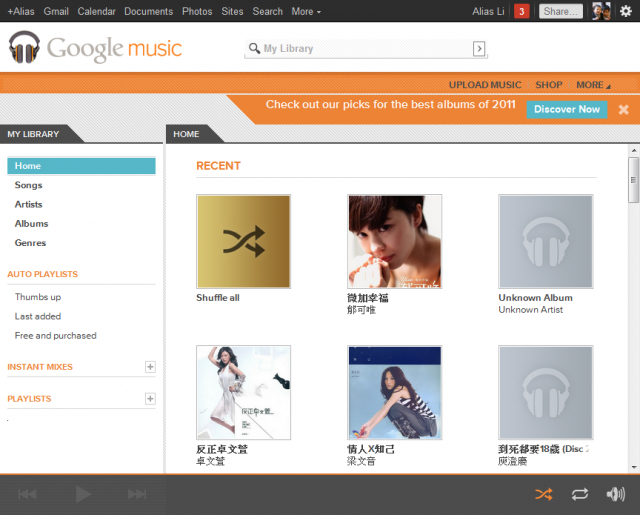This screenshot has width=640, height=515.
Task: Open Genres in the library
Action: tap(30, 242)
